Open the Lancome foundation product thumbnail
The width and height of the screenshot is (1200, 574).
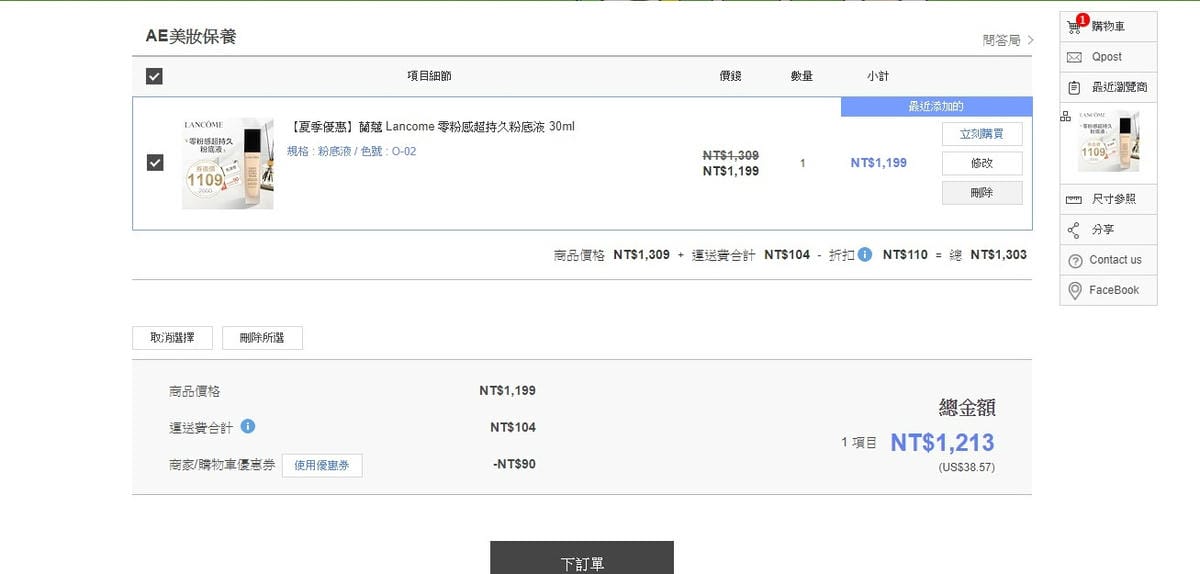[227, 163]
